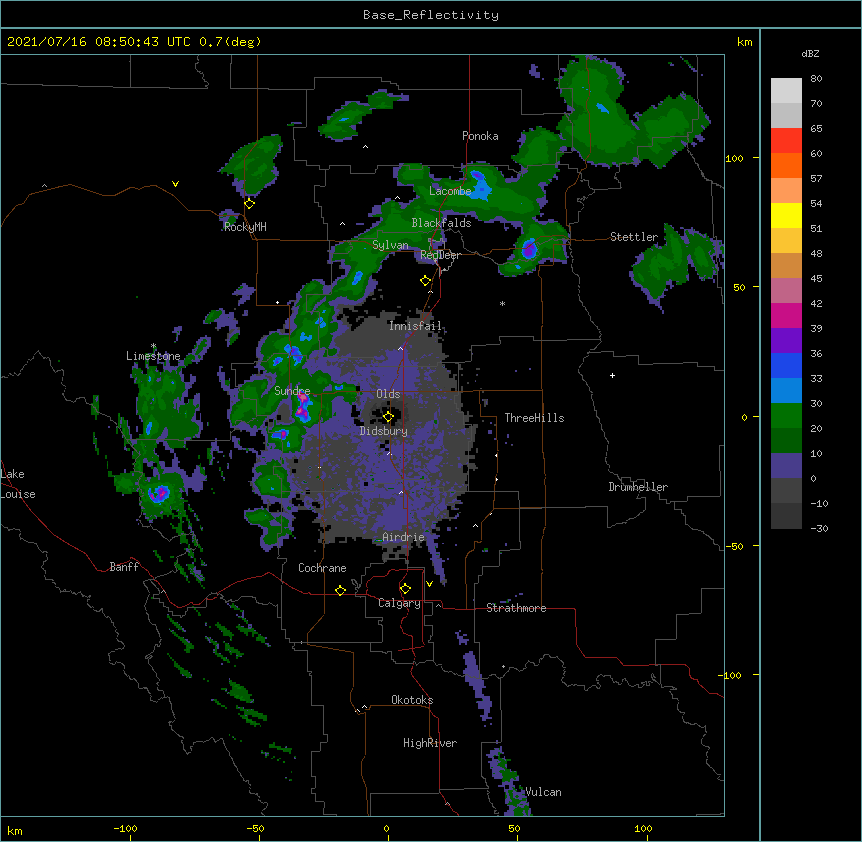Screen dimensions: 862x842
Task: Click the legend value -30
Action: (x=819, y=528)
